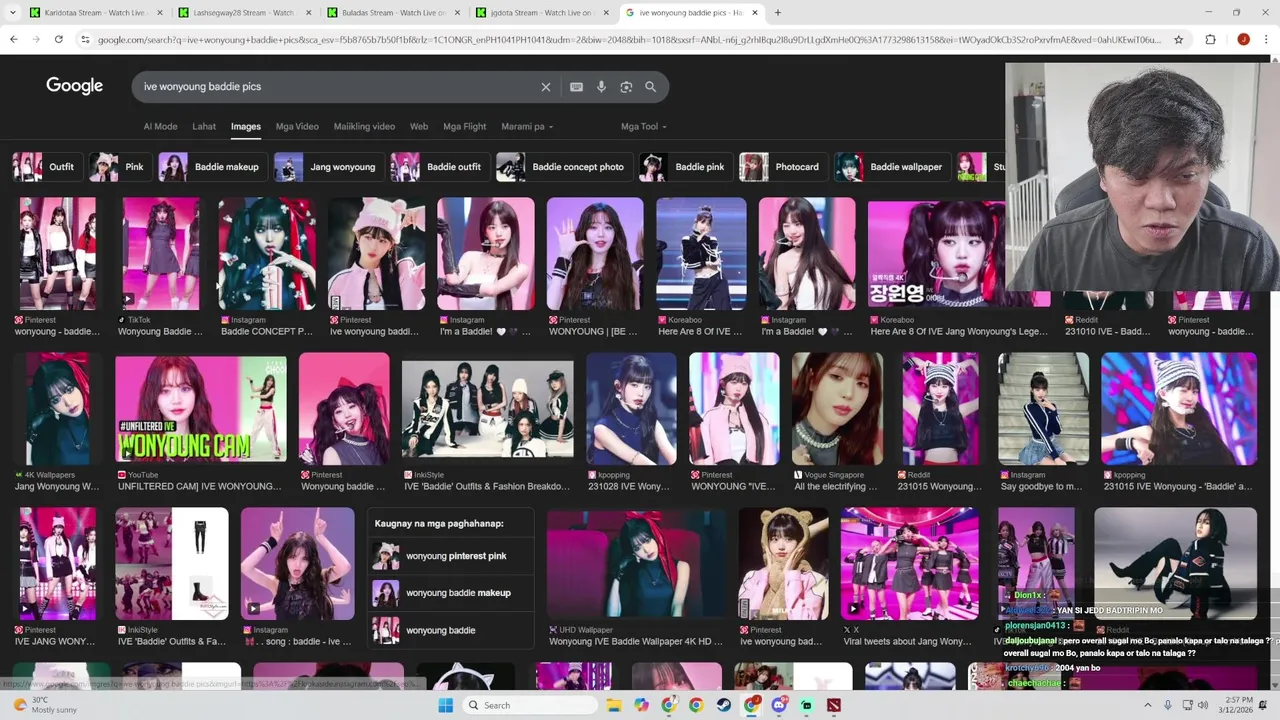
Task: Open the UHD Wallpaper Wonyoung image thumbnail
Action: tap(636, 564)
